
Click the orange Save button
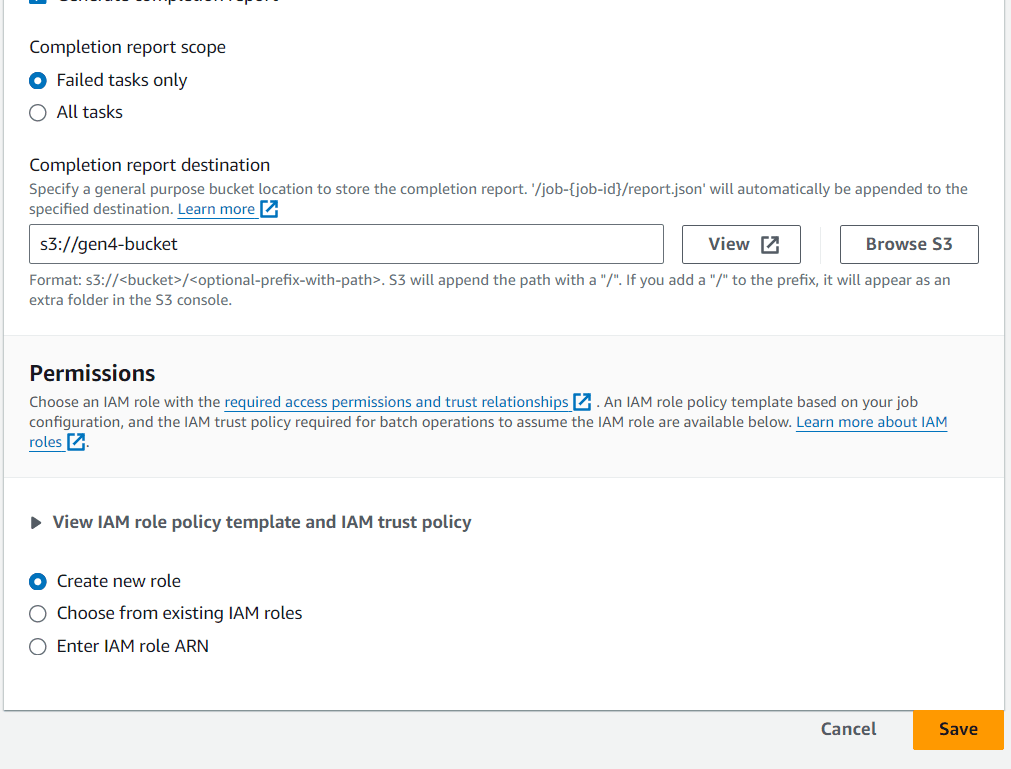tap(958, 729)
